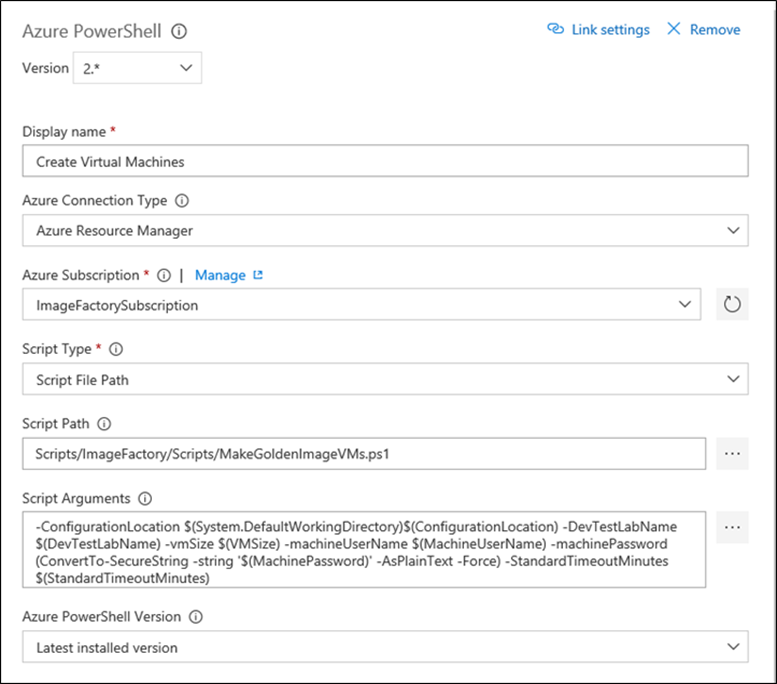Click info icon next to Azure Subscription
Image resolution: width=777 pixels, height=684 pixels.
(164, 275)
